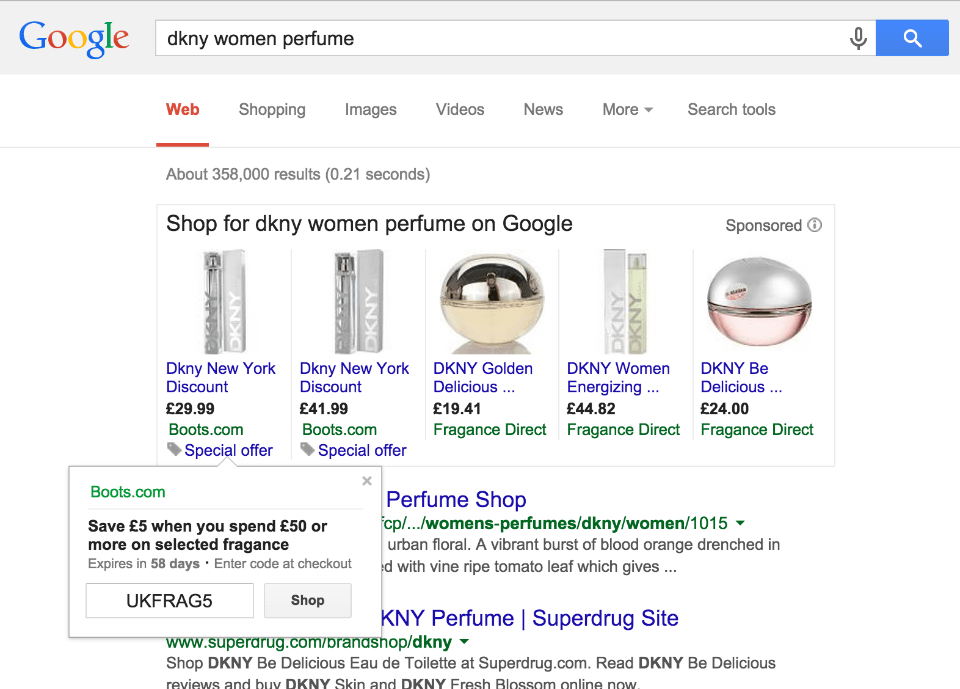Open the DKNY Women Energizing product link
The width and height of the screenshot is (960, 689).
(618, 377)
